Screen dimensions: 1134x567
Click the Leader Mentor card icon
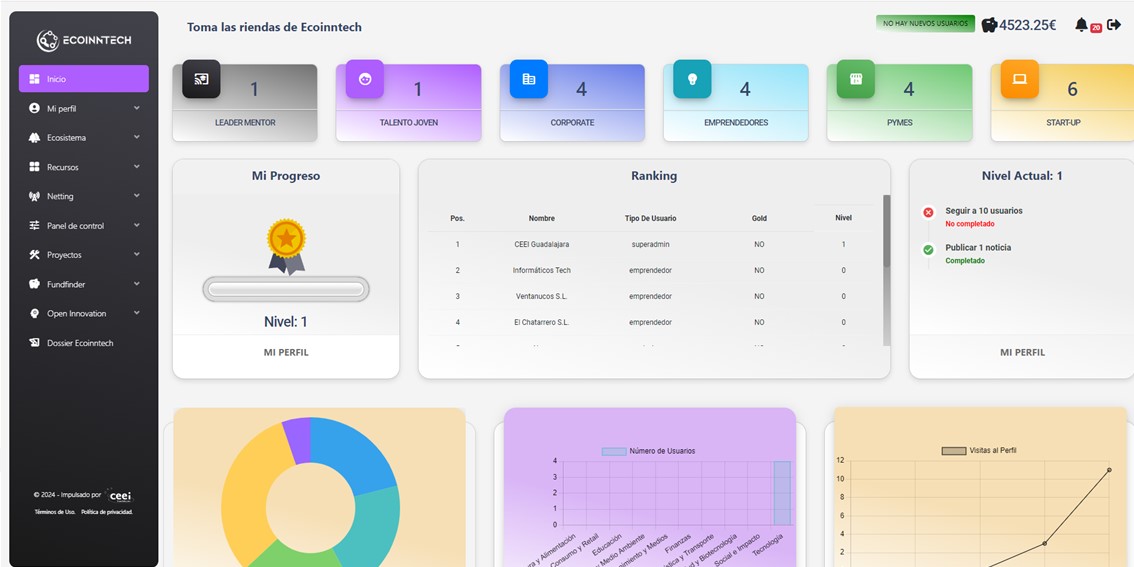click(201, 79)
